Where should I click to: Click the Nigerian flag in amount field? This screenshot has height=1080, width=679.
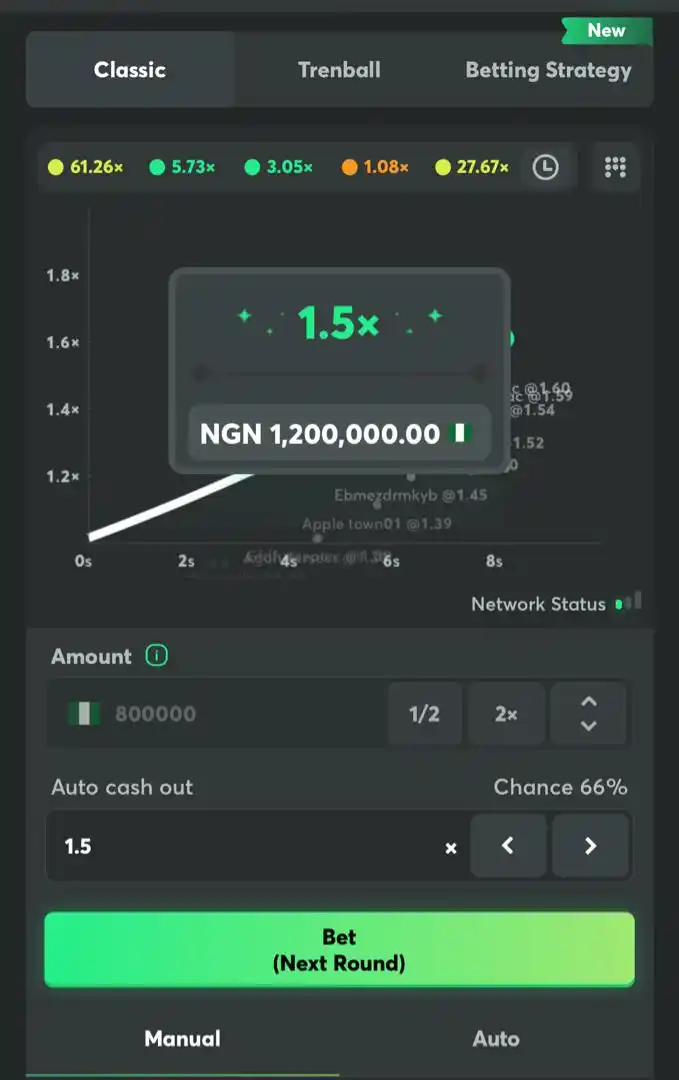[85, 714]
